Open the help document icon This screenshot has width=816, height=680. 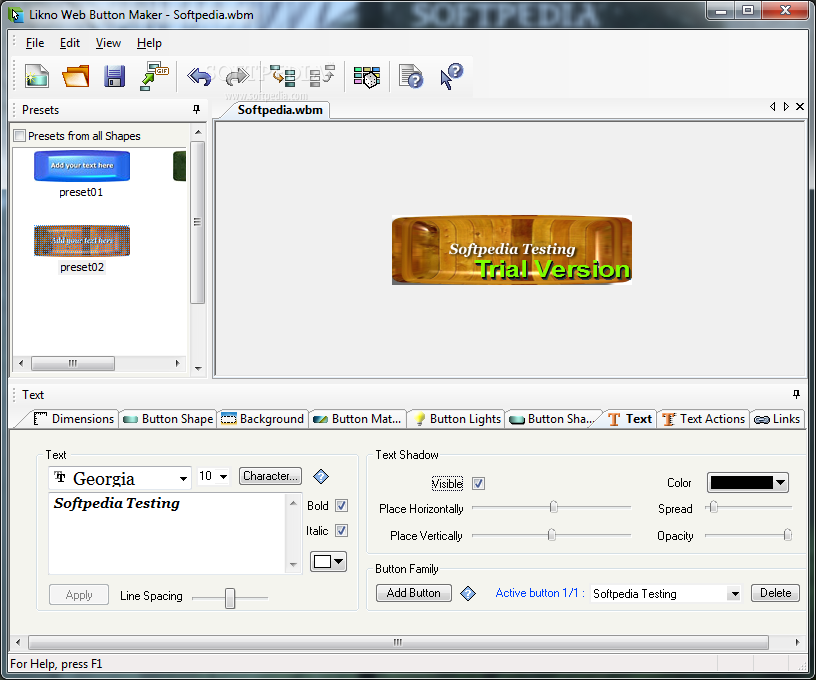coord(411,77)
